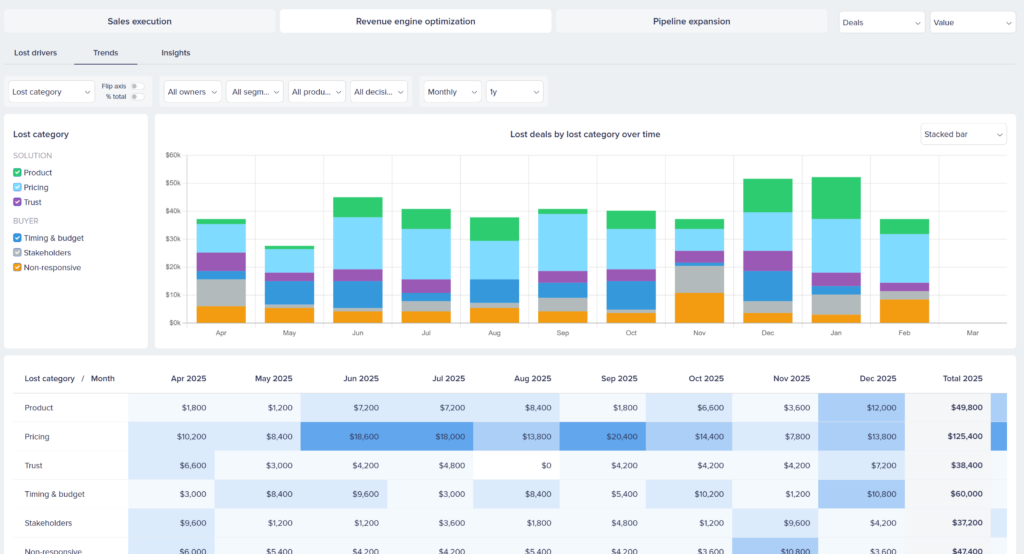Open the Lost category dropdown
Image resolution: width=1024 pixels, height=554 pixels.
[51, 92]
